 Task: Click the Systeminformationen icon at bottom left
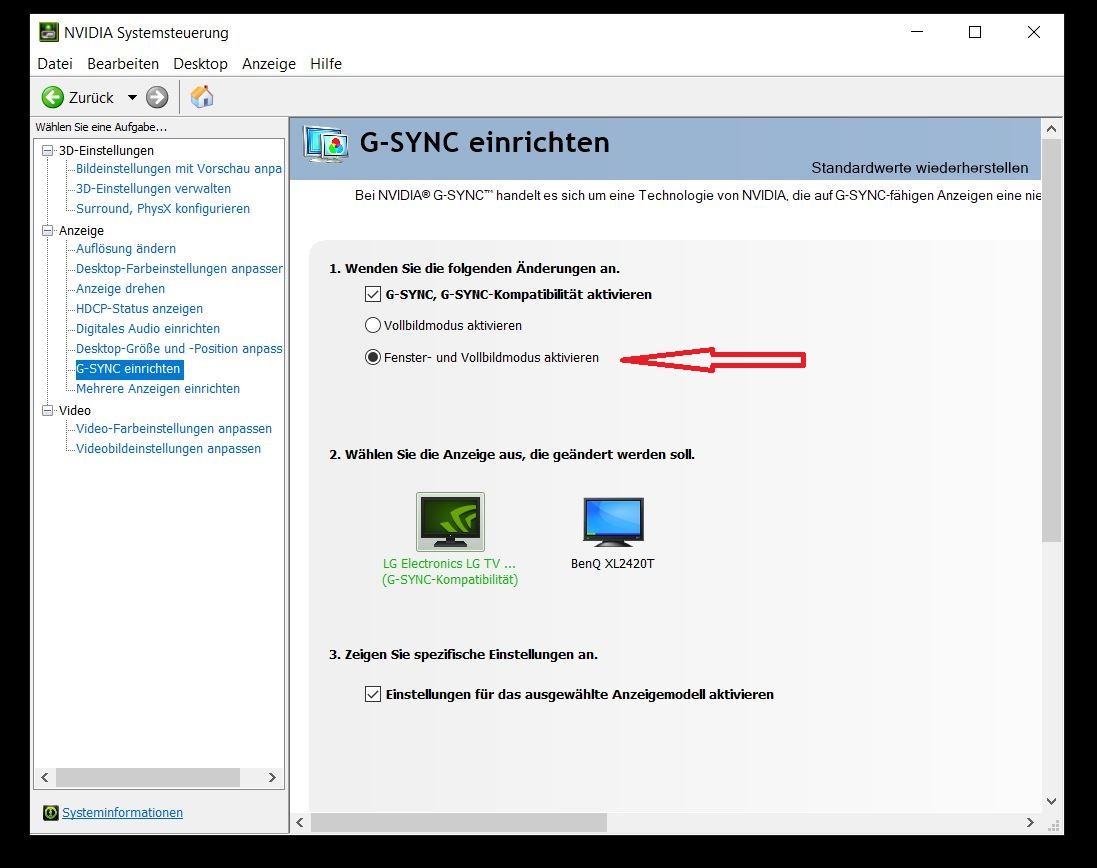point(50,812)
